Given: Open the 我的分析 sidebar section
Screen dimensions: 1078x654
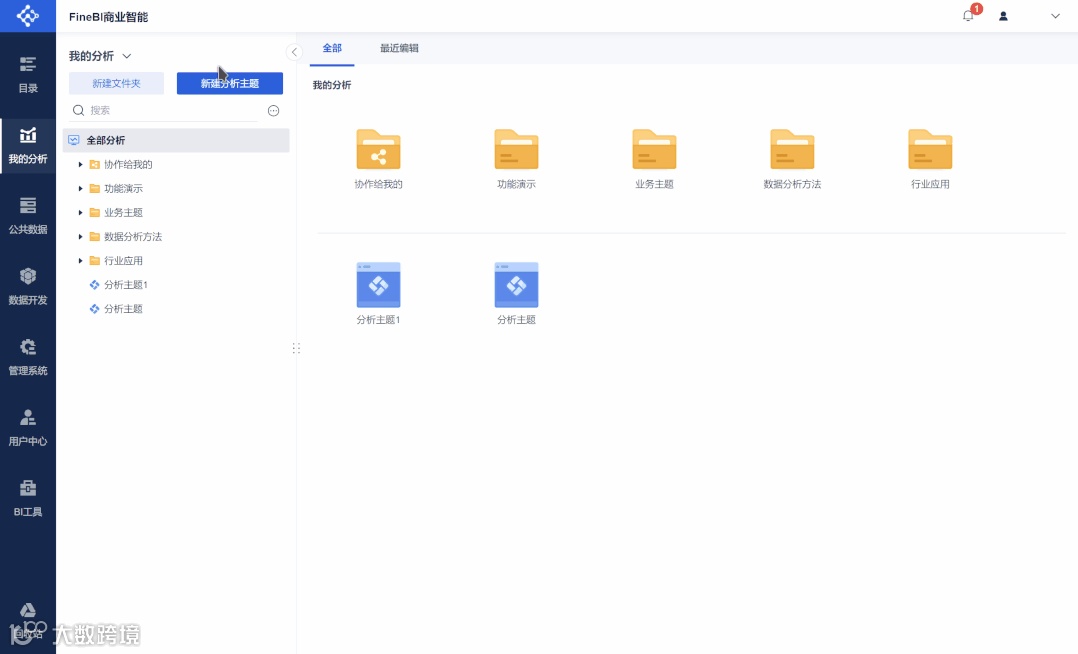Looking at the screenshot, I should click(28, 146).
